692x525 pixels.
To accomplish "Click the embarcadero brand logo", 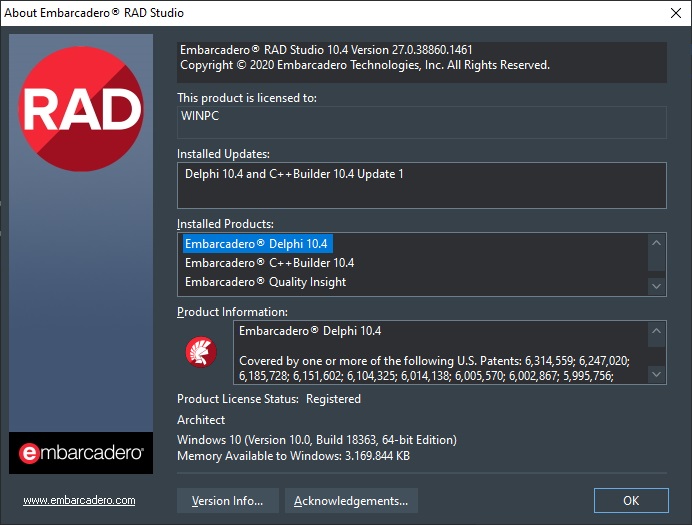I will coord(81,453).
